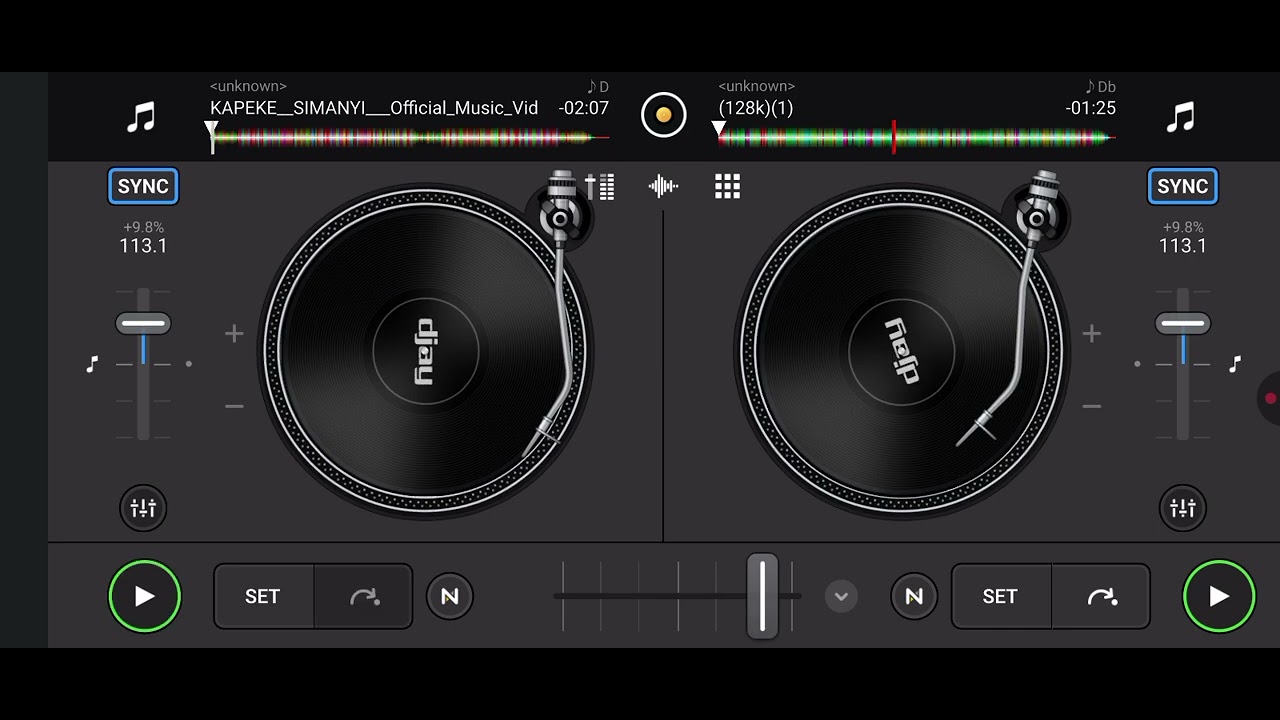Open the right deck EQ mixer controls

1182,508
